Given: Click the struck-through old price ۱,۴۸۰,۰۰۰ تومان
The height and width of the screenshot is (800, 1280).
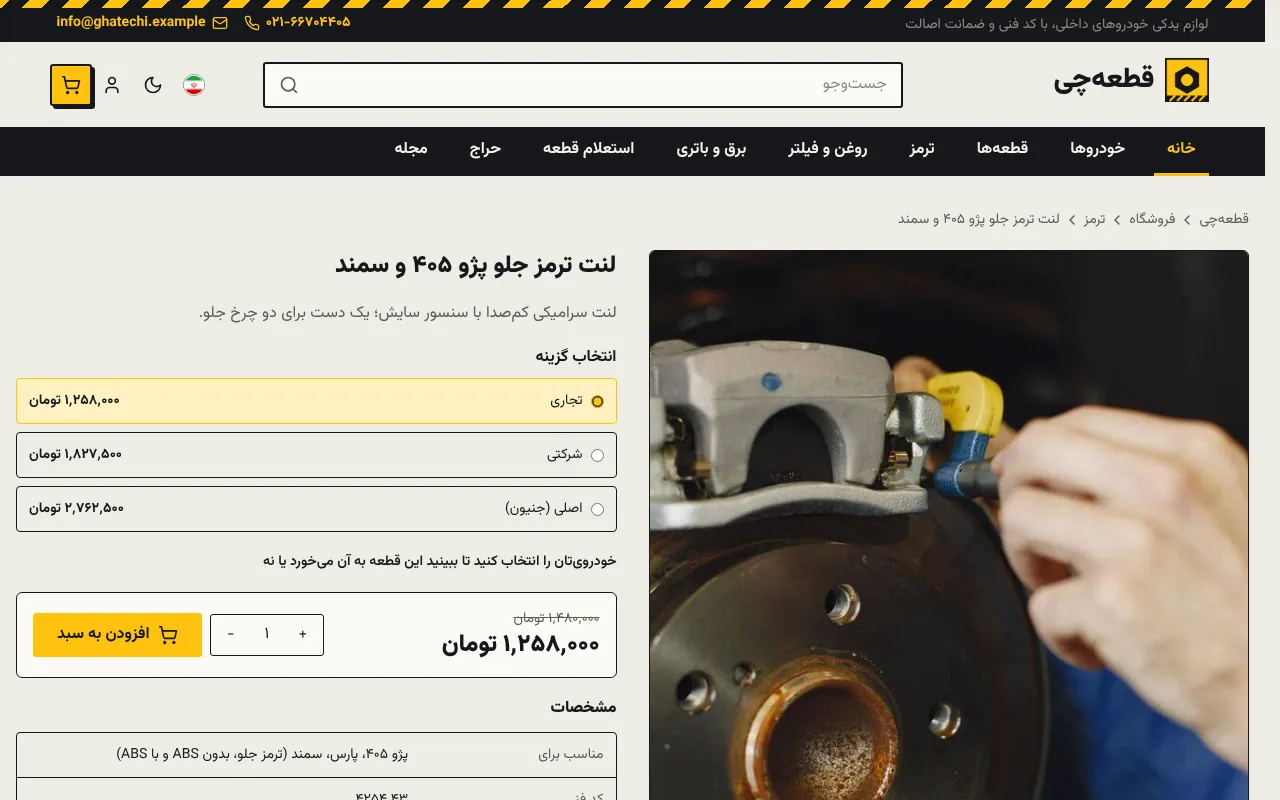Looking at the screenshot, I should pos(557,618).
